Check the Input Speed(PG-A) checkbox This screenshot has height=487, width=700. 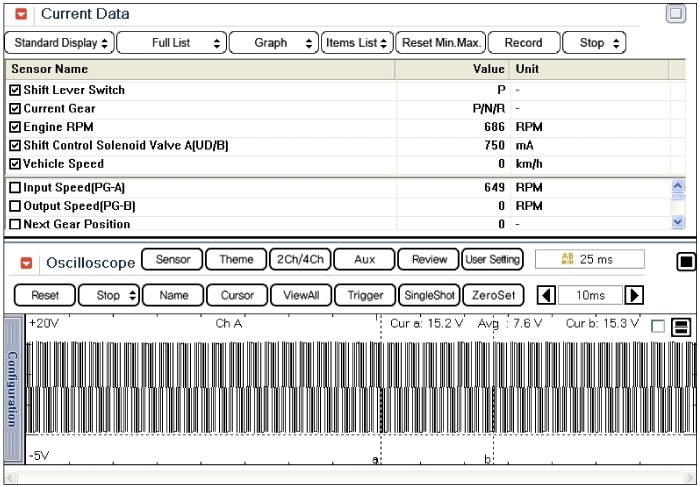[x=15, y=187]
